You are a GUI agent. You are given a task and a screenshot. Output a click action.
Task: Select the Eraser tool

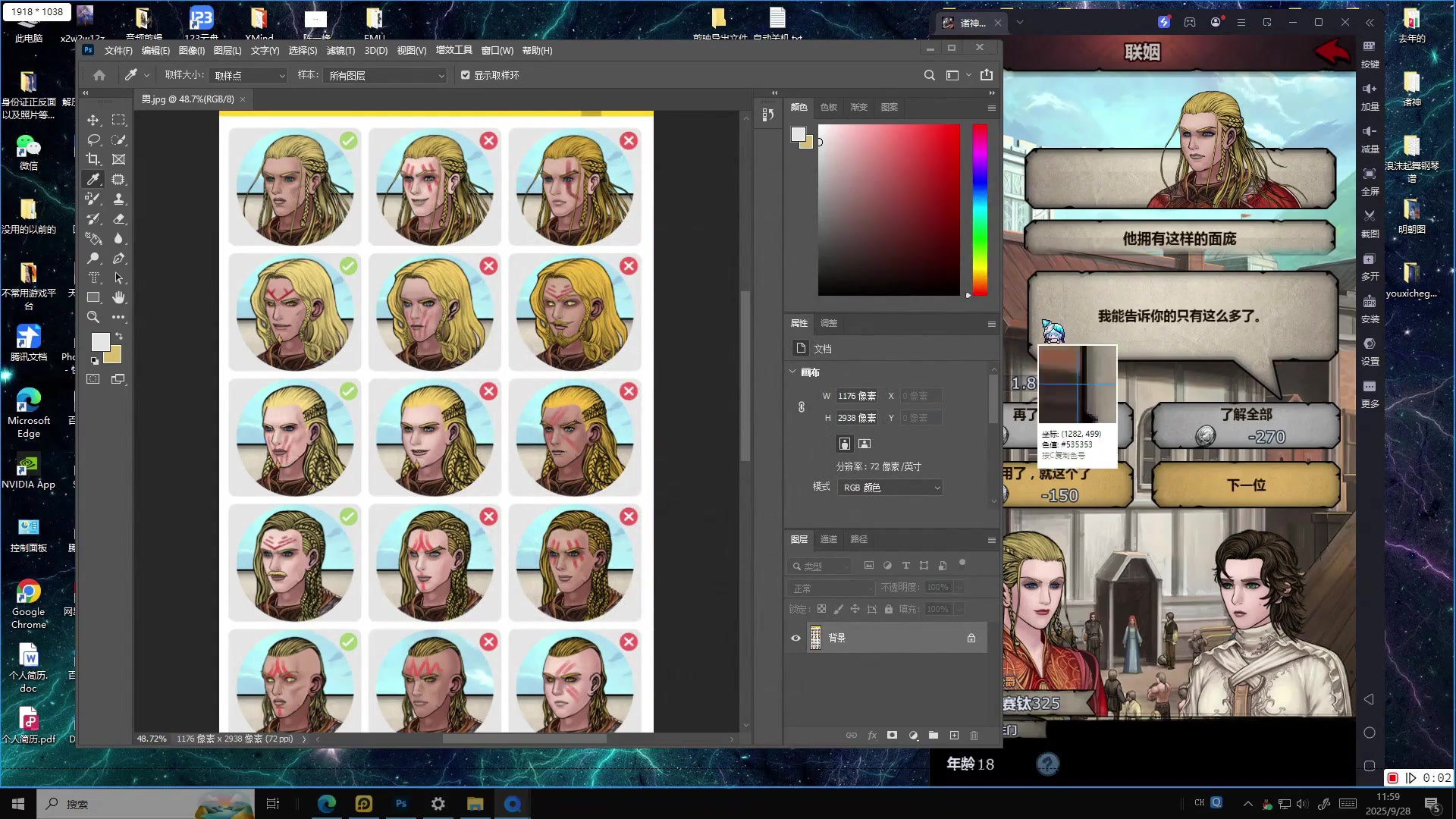[x=119, y=219]
